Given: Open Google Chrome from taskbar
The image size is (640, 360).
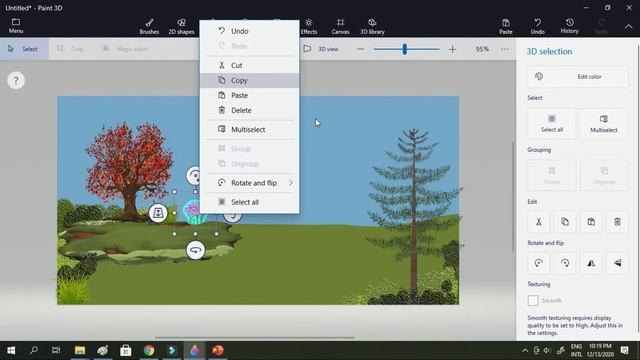Looking at the screenshot, I should 149,350.
